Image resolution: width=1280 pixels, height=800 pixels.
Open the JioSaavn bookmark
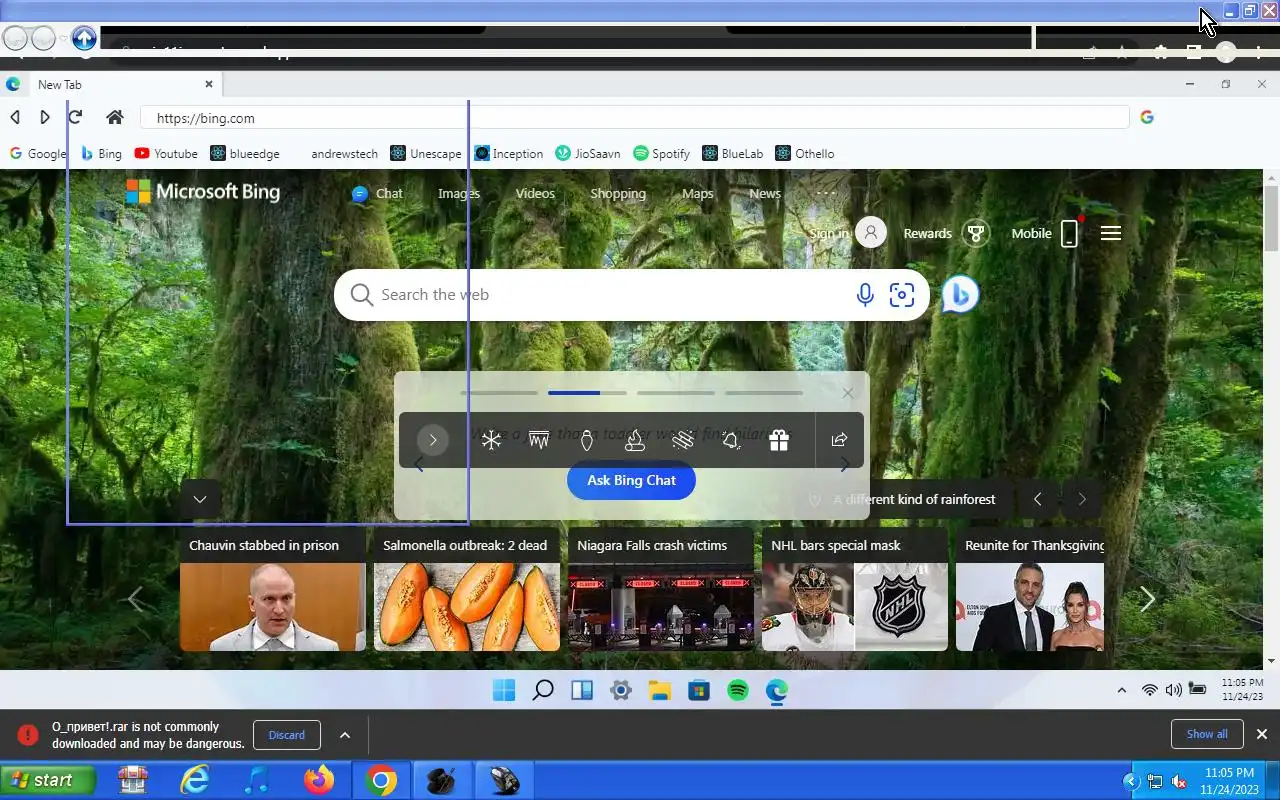[x=588, y=154]
